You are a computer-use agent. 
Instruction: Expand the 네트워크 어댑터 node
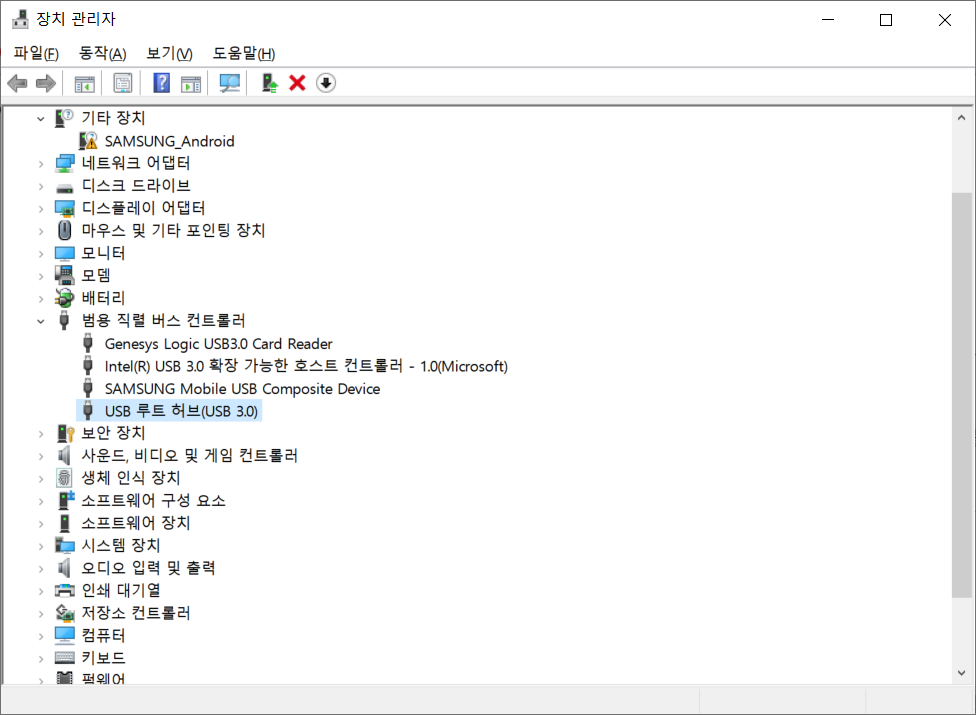(40, 164)
